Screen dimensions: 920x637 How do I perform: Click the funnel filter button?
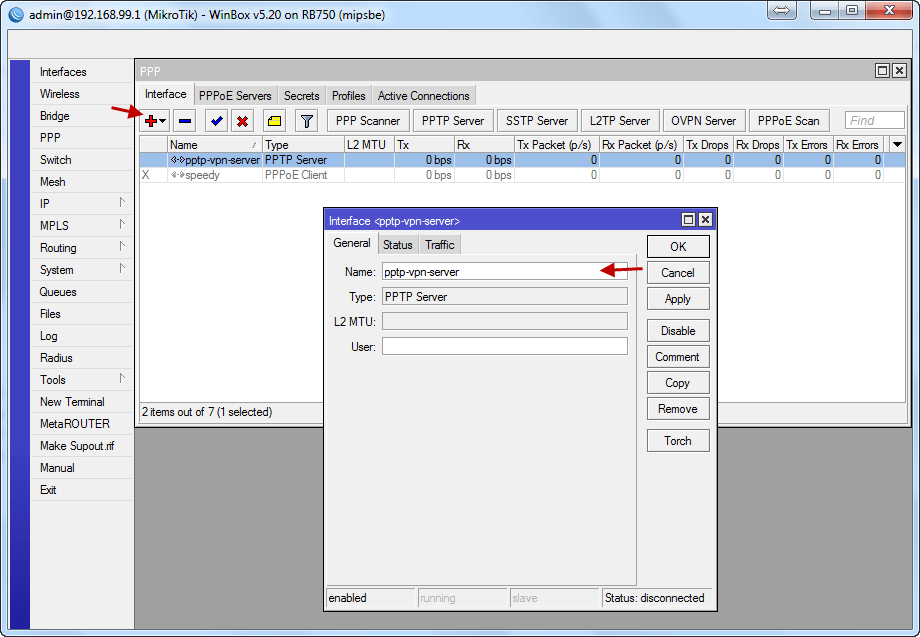tap(306, 121)
